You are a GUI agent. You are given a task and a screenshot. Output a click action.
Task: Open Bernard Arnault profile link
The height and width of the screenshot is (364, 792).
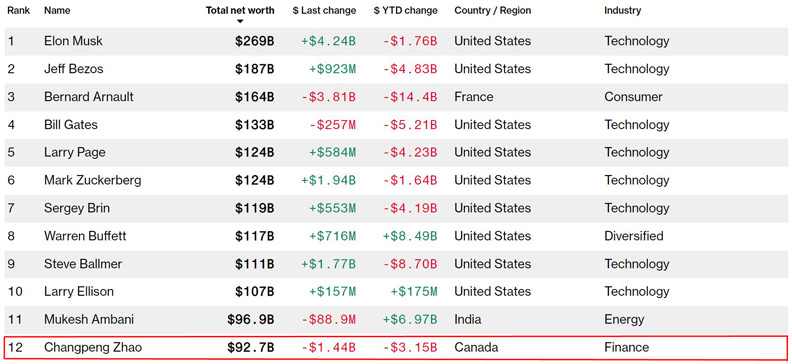tap(89, 96)
